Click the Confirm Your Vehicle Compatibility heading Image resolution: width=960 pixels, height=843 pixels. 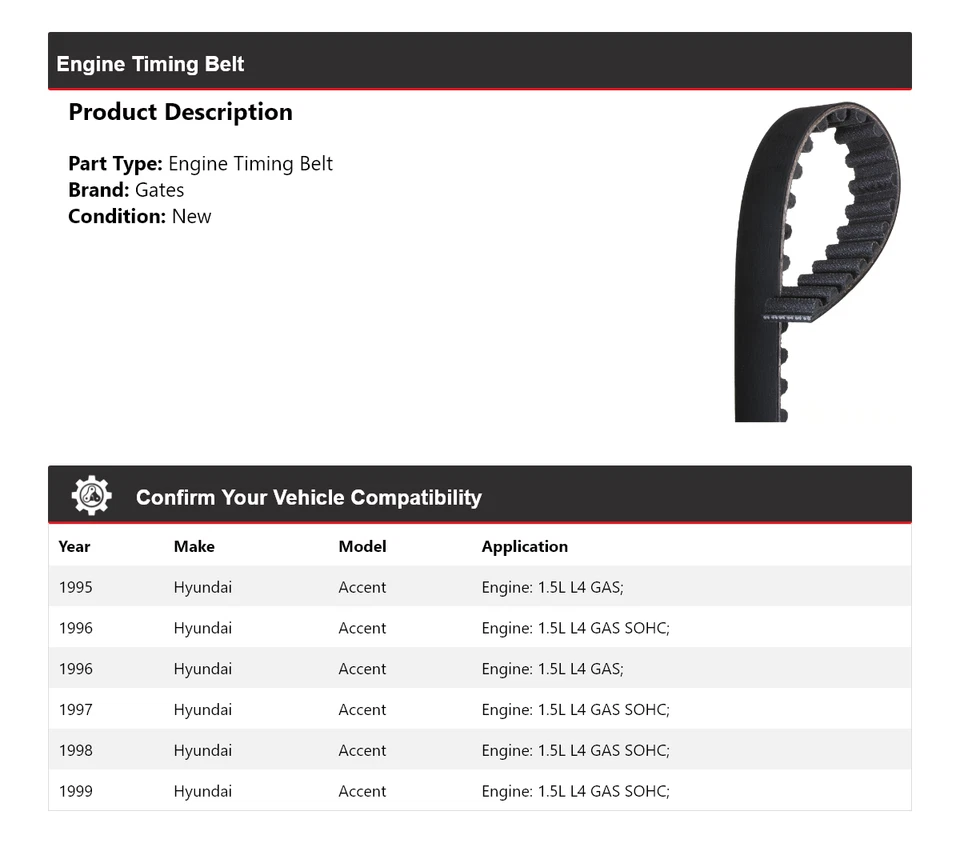[308, 497]
